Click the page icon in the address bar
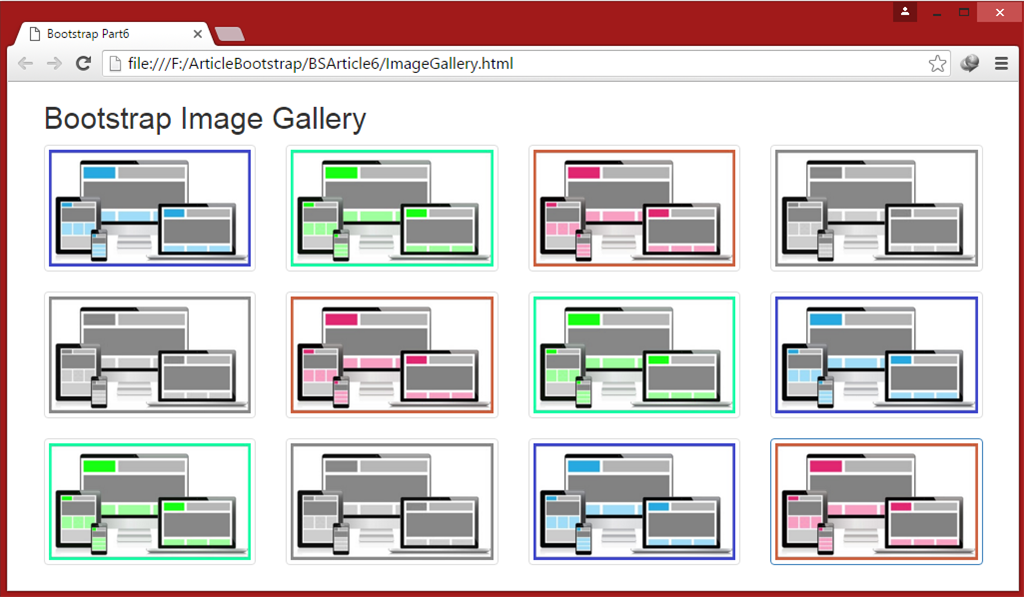The width and height of the screenshot is (1024, 597). (115, 63)
